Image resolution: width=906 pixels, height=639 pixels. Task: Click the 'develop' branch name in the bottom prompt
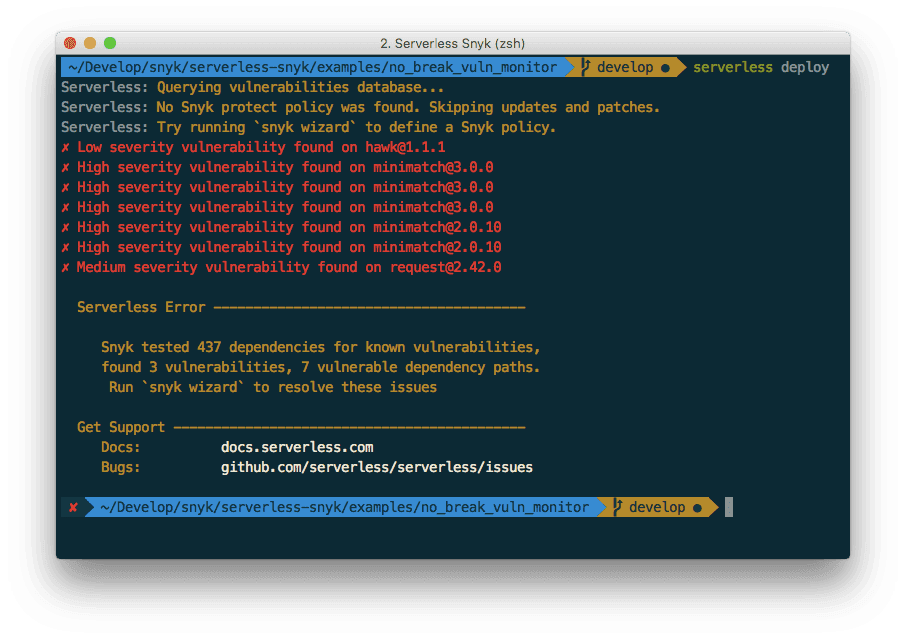(657, 507)
